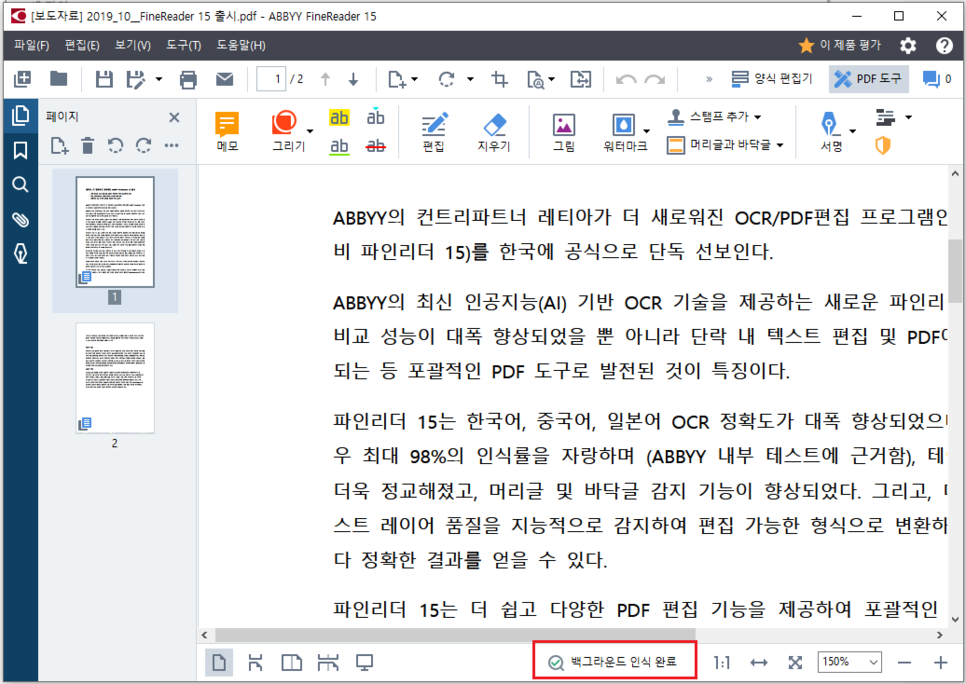The image size is (966, 684).
Task: Click the convert document icon
Action: [580, 79]
